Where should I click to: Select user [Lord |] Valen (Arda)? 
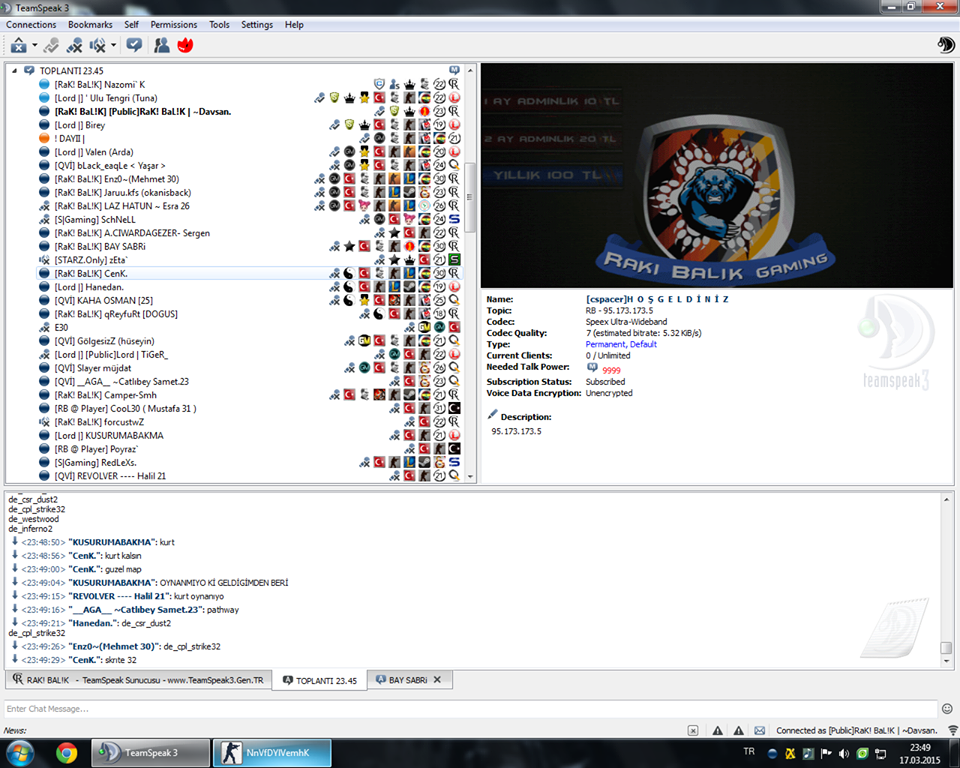(x=94, y=152)
